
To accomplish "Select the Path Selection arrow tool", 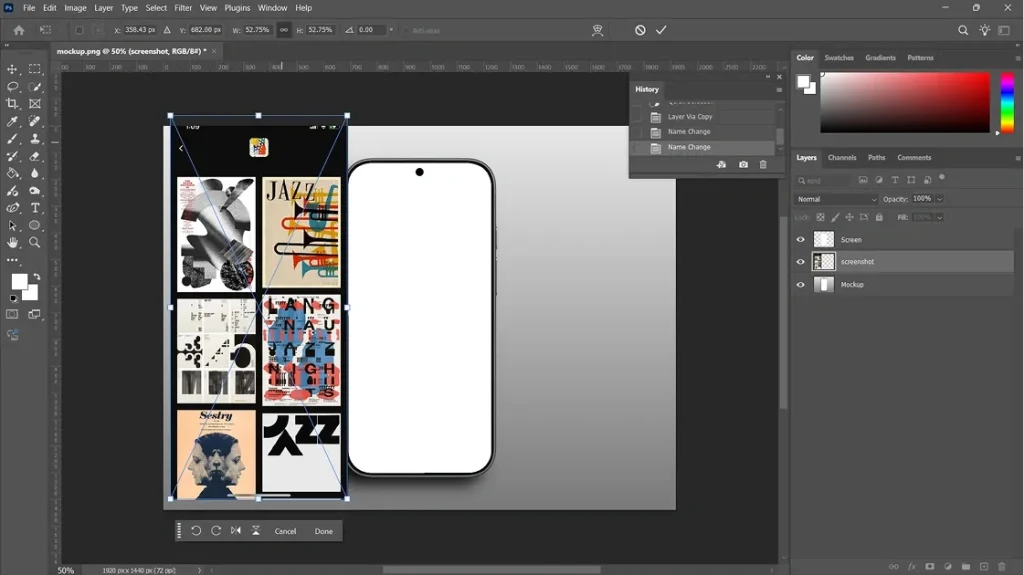I will [12, 225].
